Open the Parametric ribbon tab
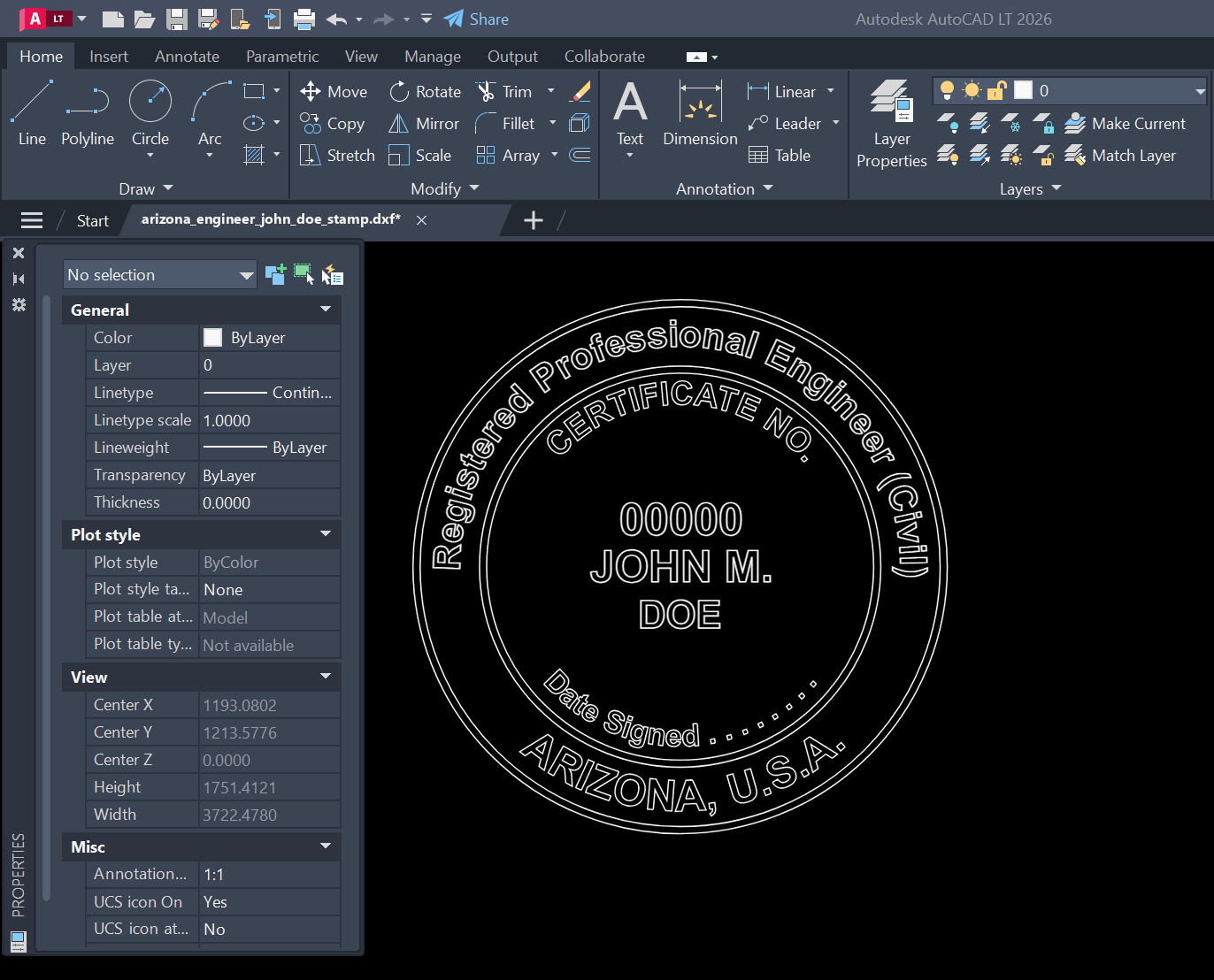 pos(282,56)
